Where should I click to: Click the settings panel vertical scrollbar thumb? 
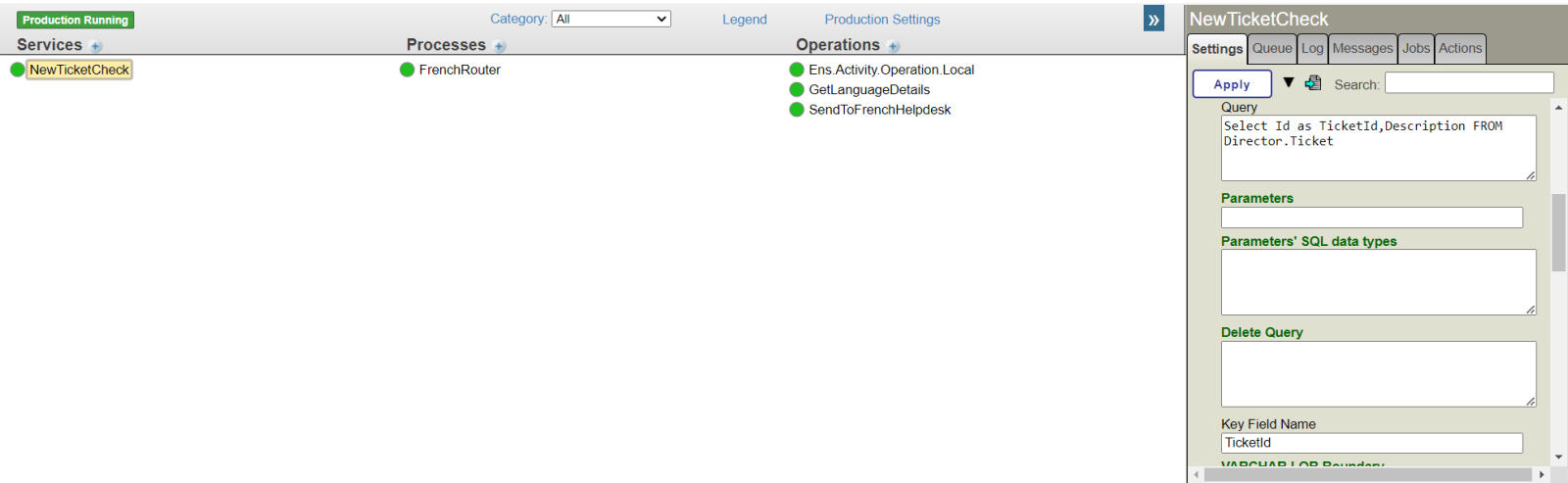(x=1558, y=232)
